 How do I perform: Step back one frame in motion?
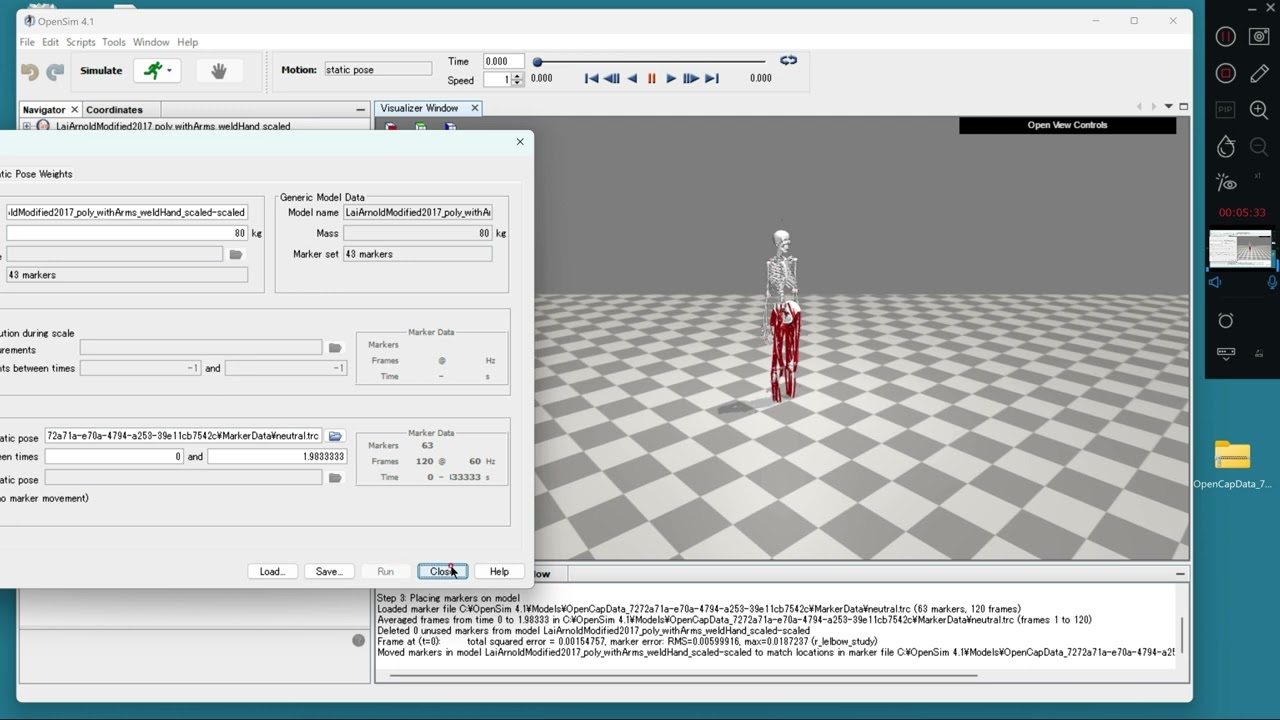[x=612, y=78]
